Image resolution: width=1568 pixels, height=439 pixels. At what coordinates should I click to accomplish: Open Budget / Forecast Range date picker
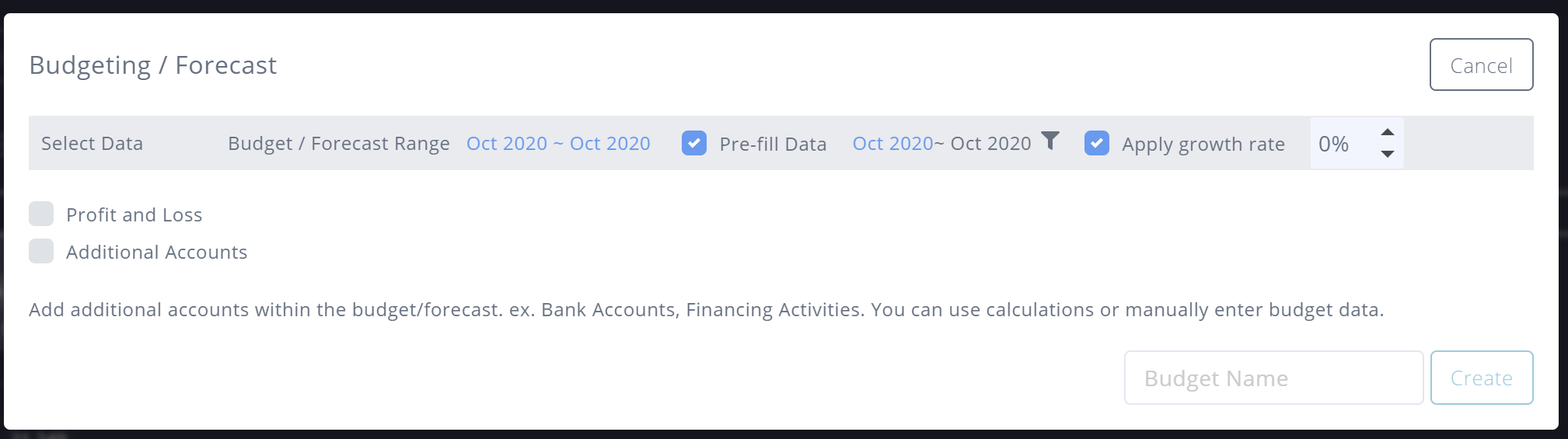click(558, 144)
